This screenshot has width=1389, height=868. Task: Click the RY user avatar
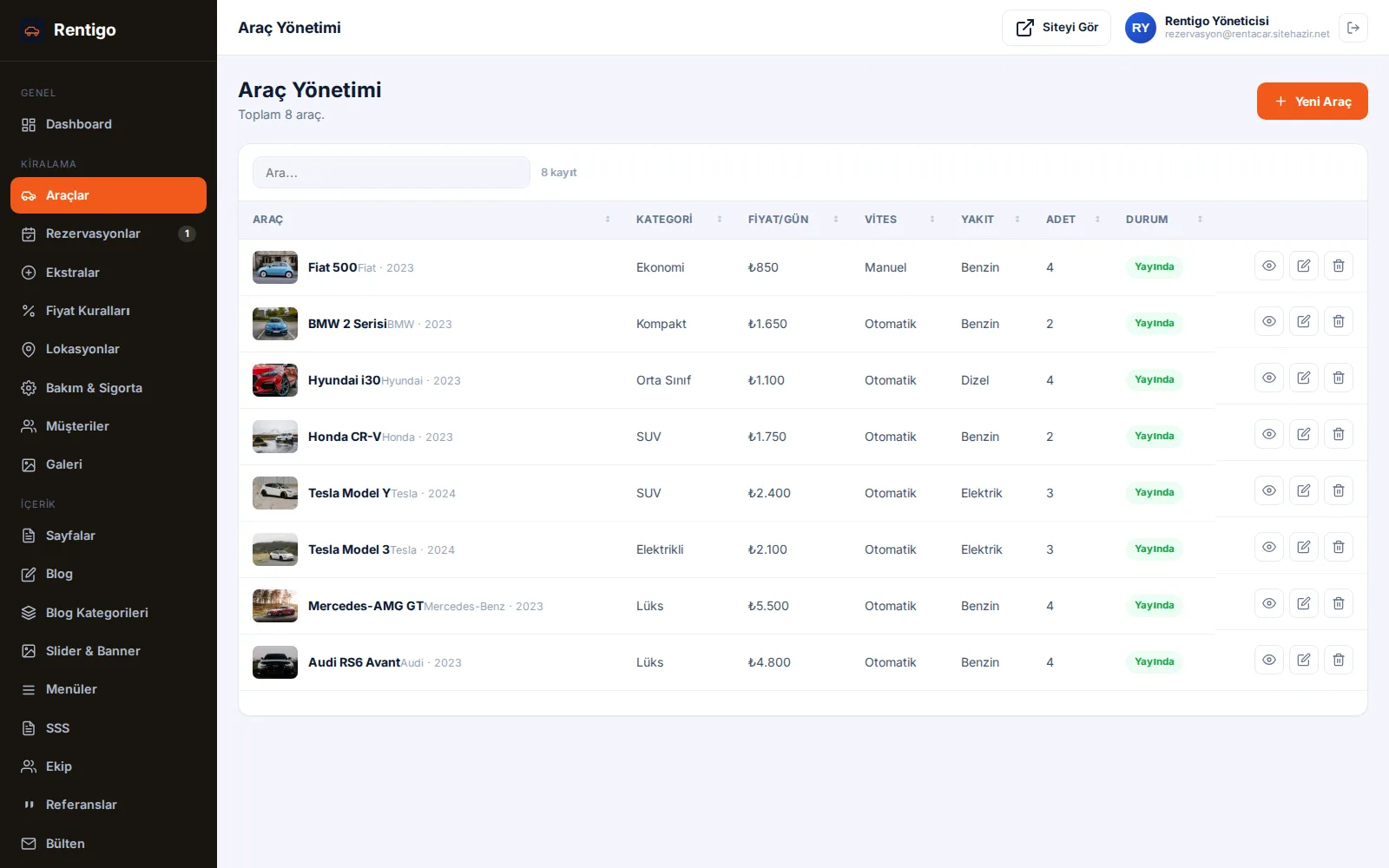[1141, 28]
